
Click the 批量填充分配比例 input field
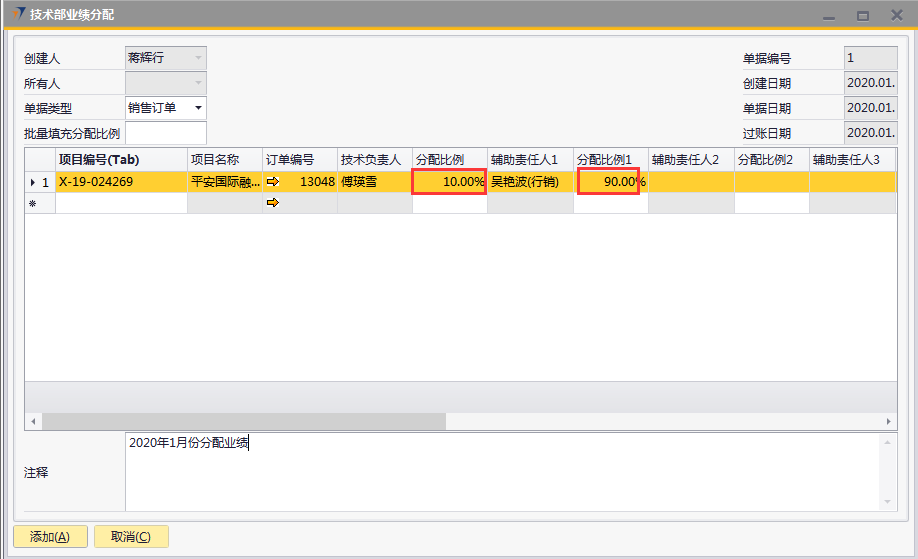(165, 133)
